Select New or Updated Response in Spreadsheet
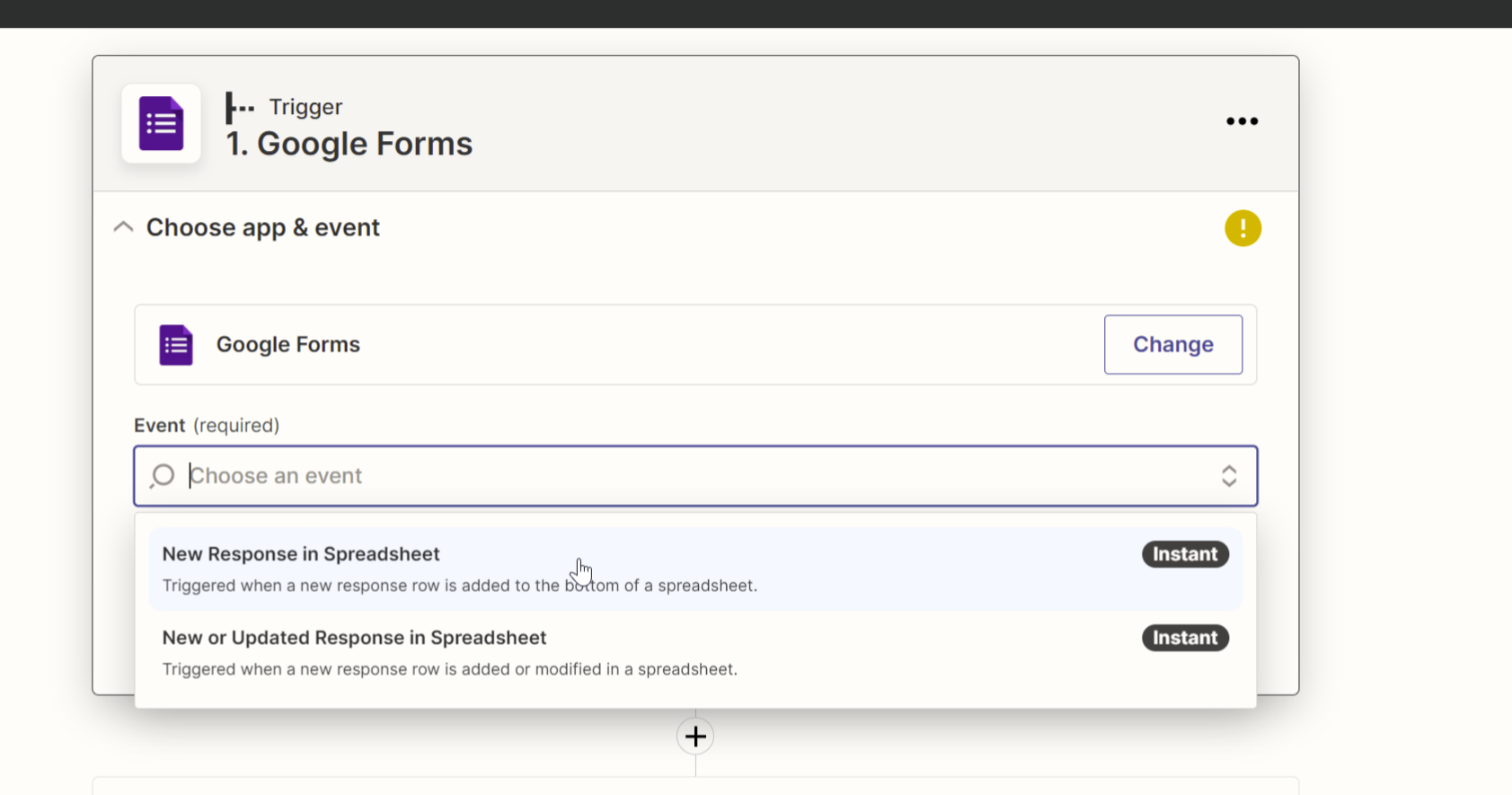1512x795 pixels. coord(695,653)
